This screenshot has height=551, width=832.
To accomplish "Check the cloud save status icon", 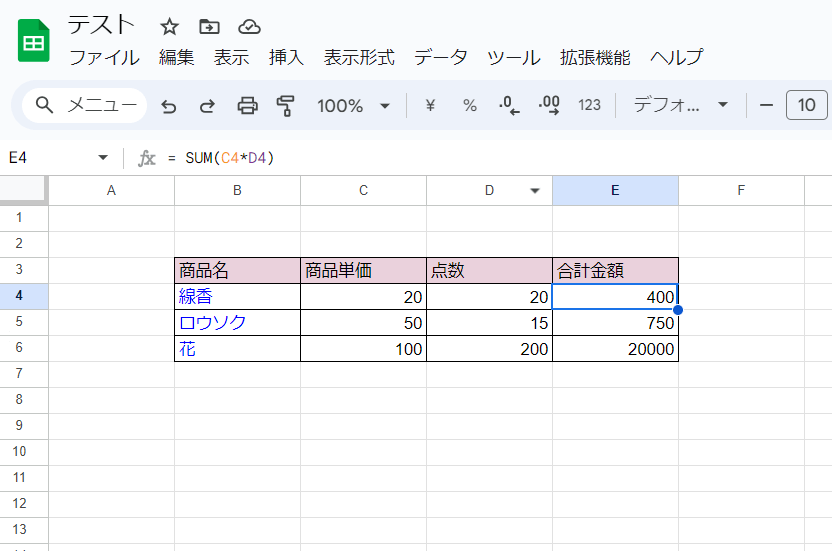I will [249, 26].
